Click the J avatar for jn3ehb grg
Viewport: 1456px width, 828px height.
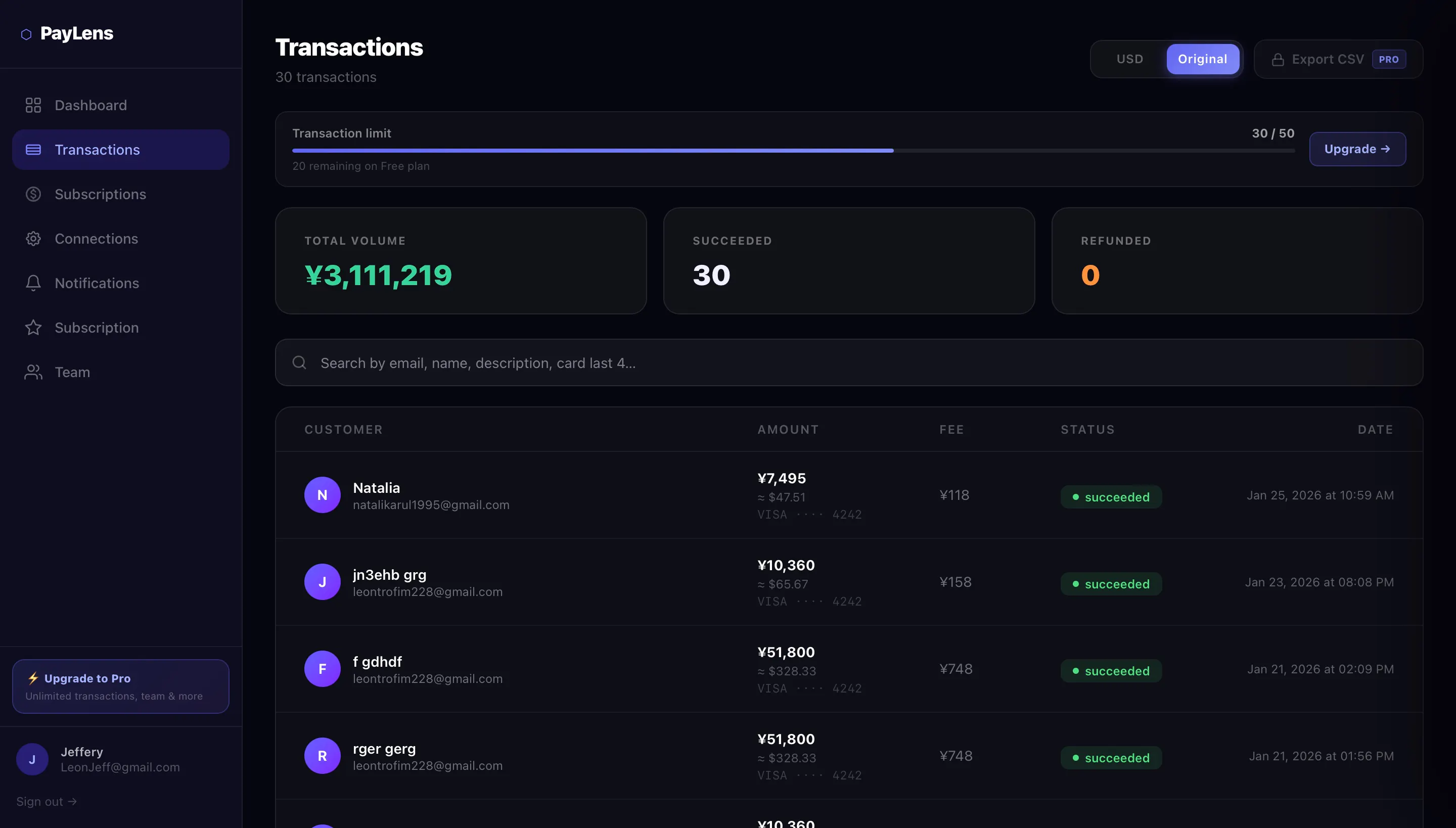pyautogui.click(x=323, y=582)
